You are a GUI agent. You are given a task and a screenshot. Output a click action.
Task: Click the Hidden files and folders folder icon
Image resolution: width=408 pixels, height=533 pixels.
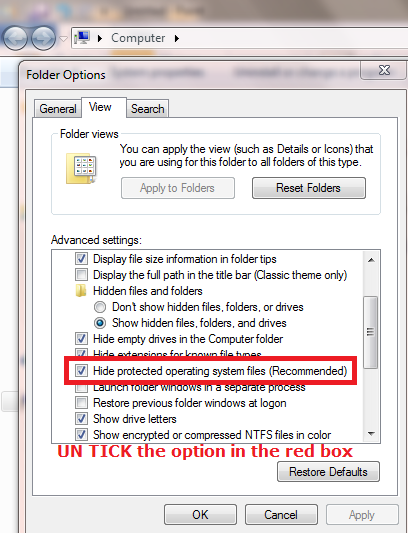pos(81,291)
